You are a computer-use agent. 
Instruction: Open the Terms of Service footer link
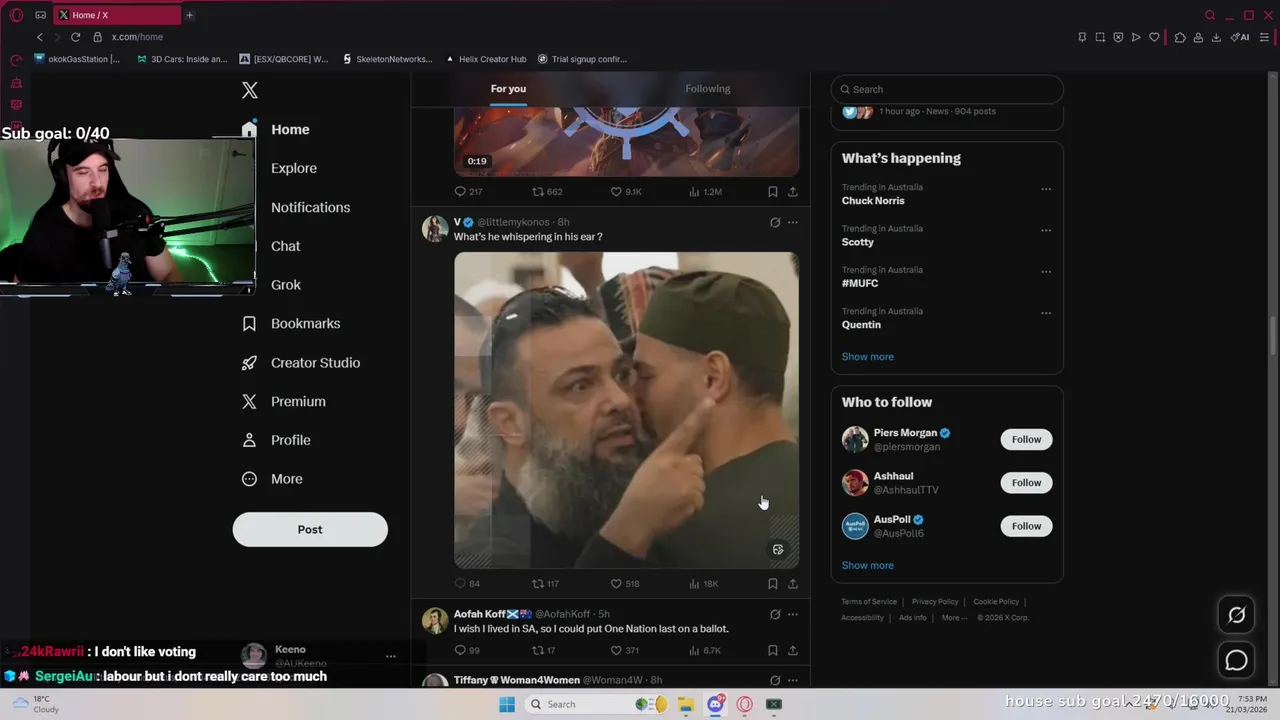pyautogui.click(x=869, y=602)
